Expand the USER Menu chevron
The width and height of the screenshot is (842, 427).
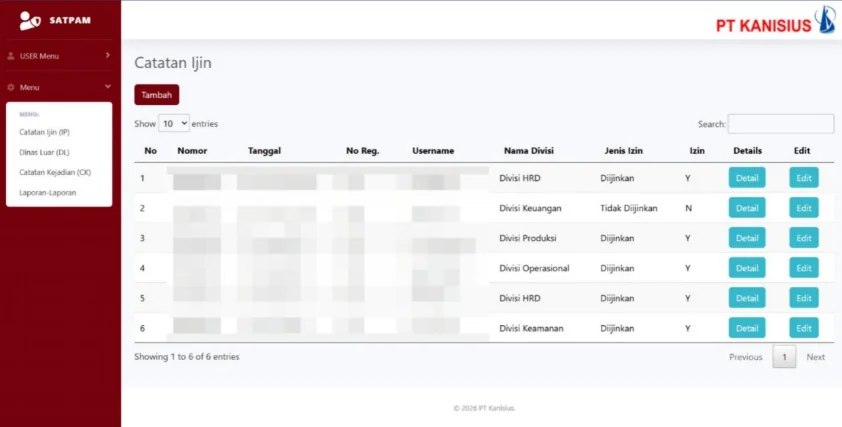click(x=107, y=55)
